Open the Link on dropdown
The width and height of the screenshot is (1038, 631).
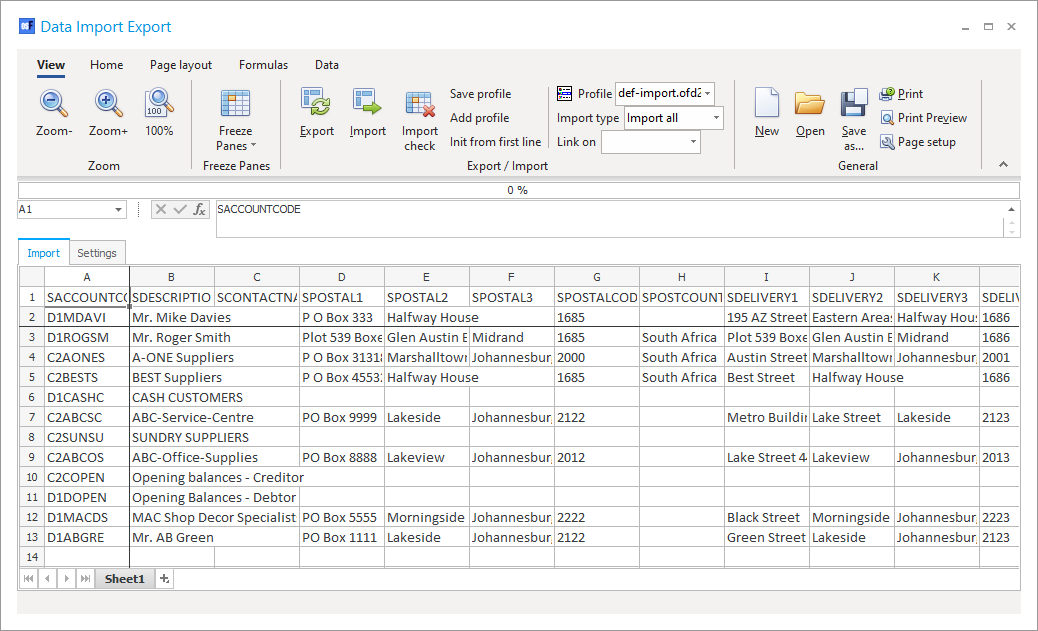click(x=693, y=142)
